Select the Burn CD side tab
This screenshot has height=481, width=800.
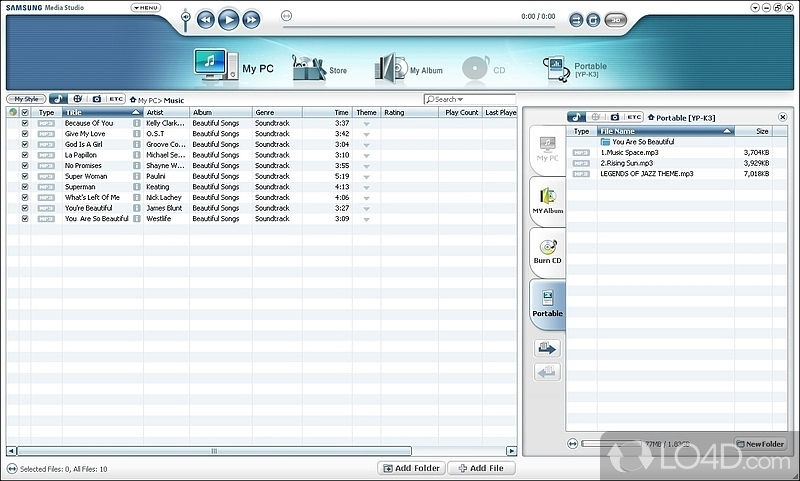(x=547, y=253)
